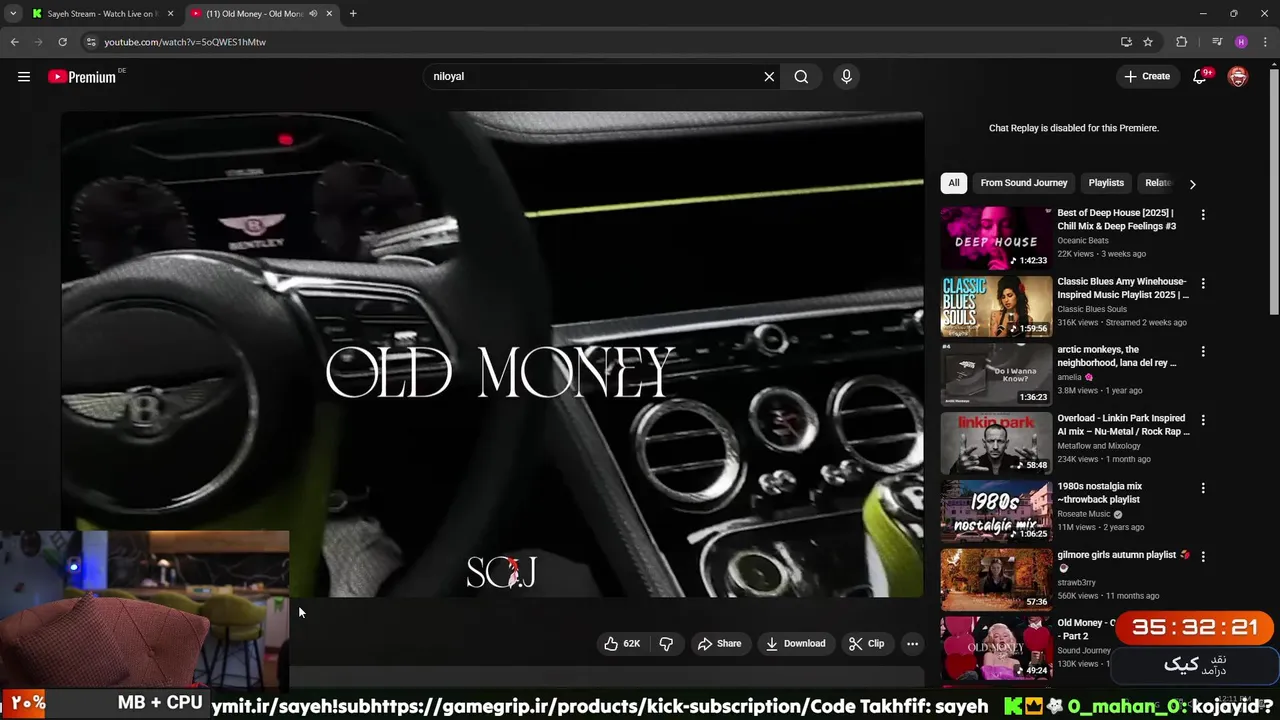
Task: Clear the search text with X icon
Action: (x=769, y=77)
